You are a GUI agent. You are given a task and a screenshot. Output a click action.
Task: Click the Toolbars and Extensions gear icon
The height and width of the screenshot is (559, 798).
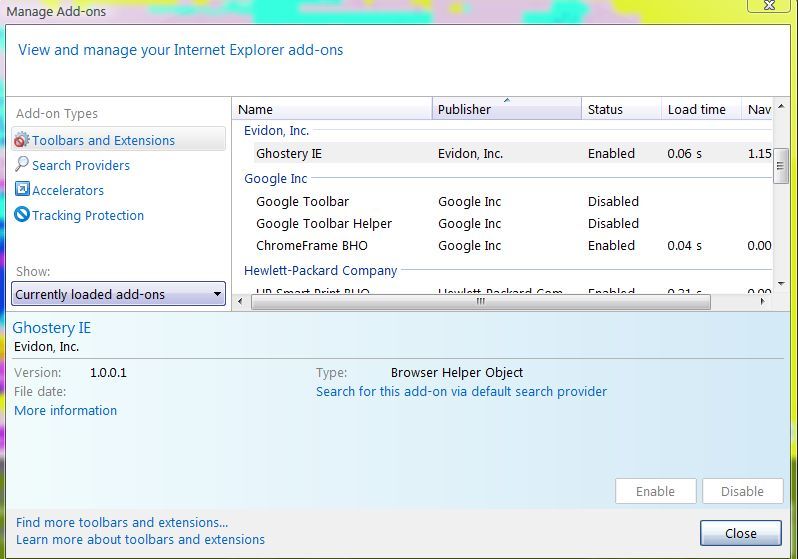(x=22, y=140)
